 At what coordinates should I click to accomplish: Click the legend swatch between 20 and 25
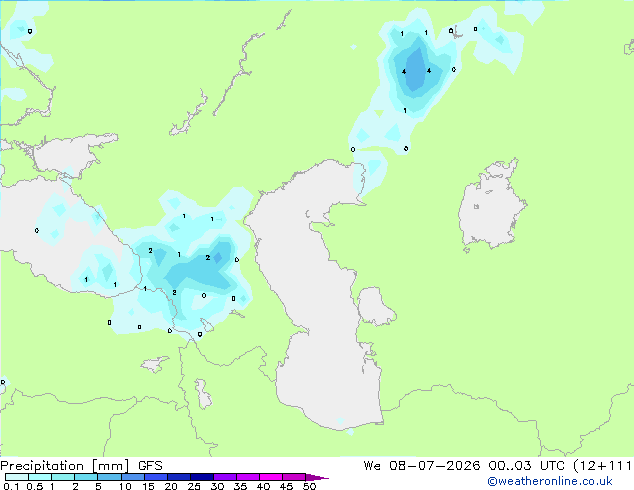[x=178, y=477]
